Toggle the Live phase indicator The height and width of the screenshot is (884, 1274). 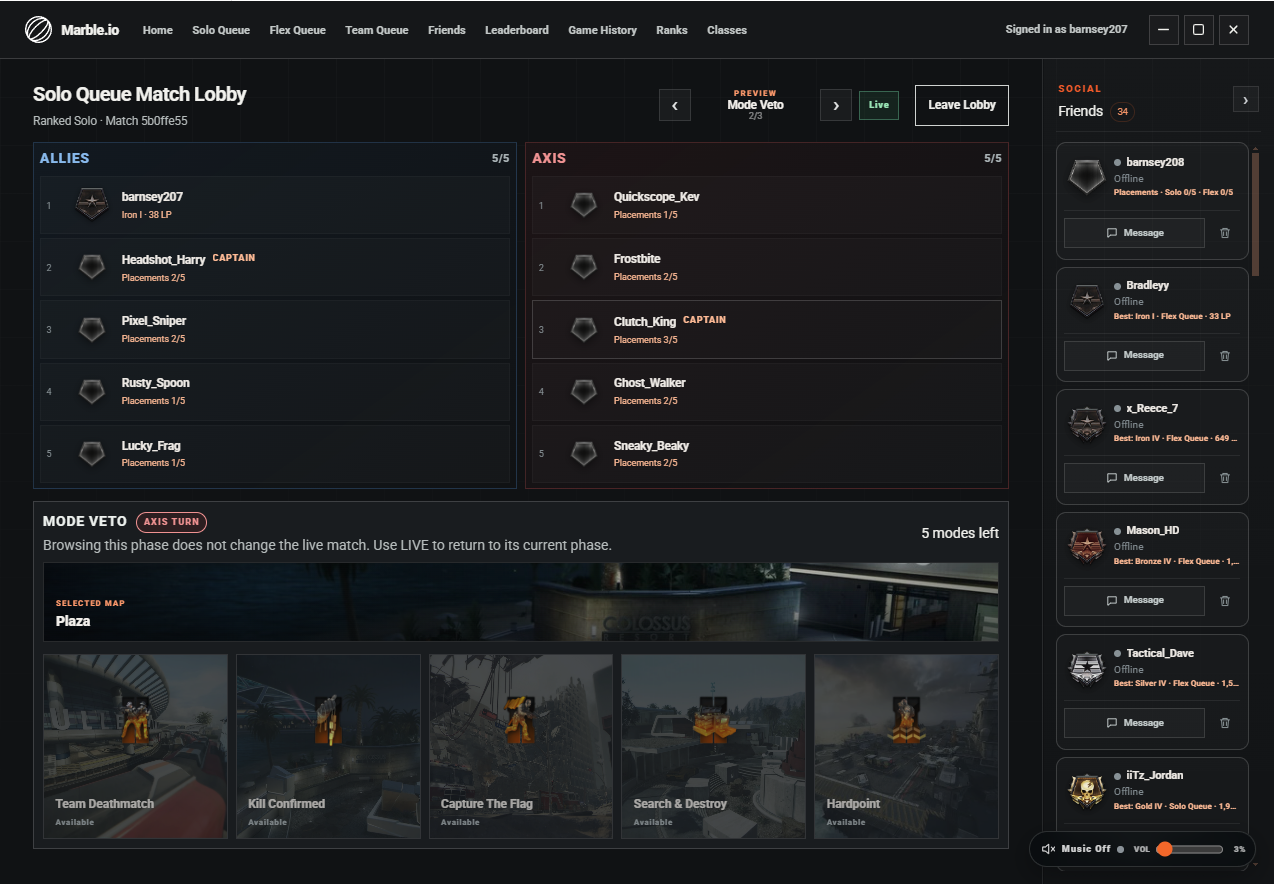pyautogui.click(x=879, y=105)
